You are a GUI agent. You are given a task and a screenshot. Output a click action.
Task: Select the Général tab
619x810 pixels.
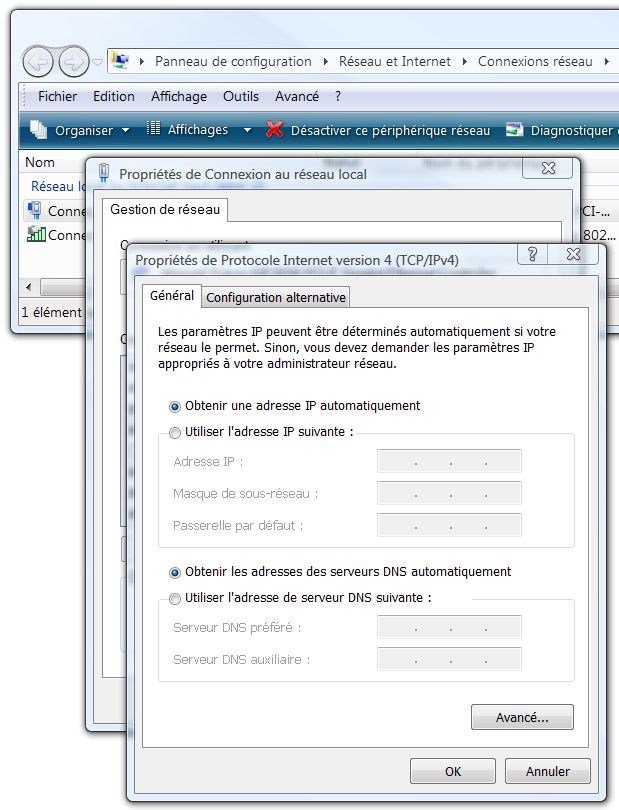(x=172, y=295)
